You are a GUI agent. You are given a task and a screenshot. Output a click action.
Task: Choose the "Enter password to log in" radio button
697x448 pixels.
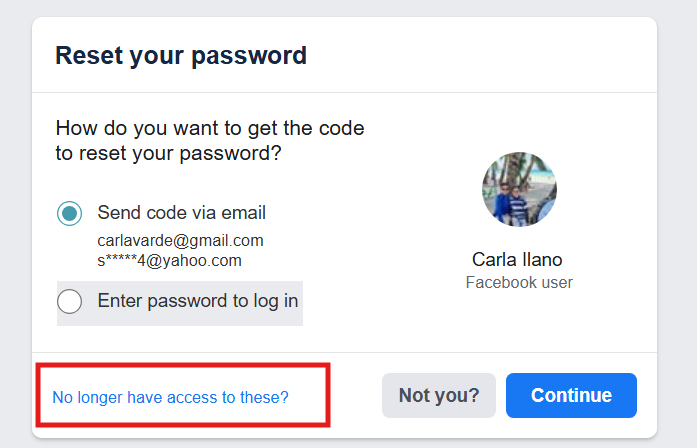pyautogui.click(x=70, y=301)
